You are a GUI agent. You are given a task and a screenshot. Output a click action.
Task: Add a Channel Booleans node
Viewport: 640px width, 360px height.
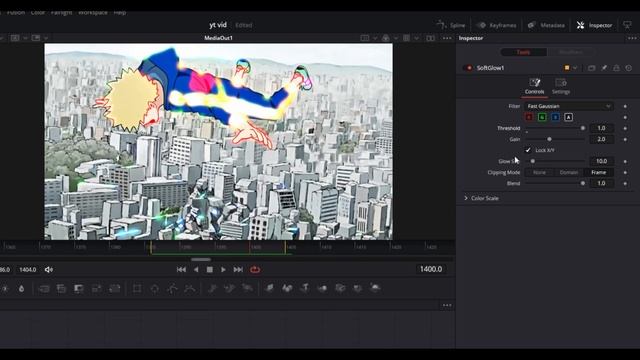(x=61, y=289)
